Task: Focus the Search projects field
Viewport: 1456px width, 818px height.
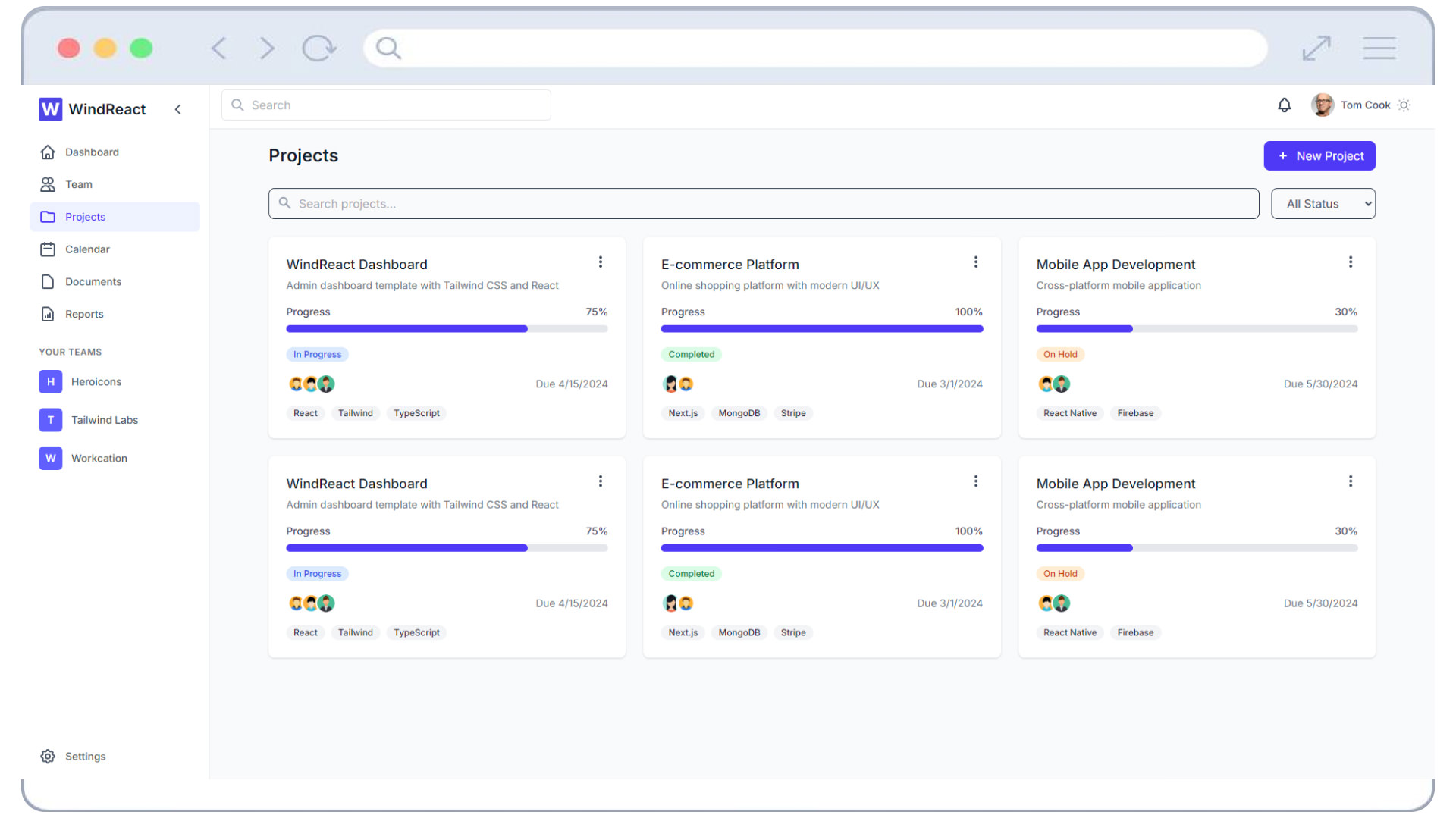Action: pyautogui.click(x=764, y=204)
